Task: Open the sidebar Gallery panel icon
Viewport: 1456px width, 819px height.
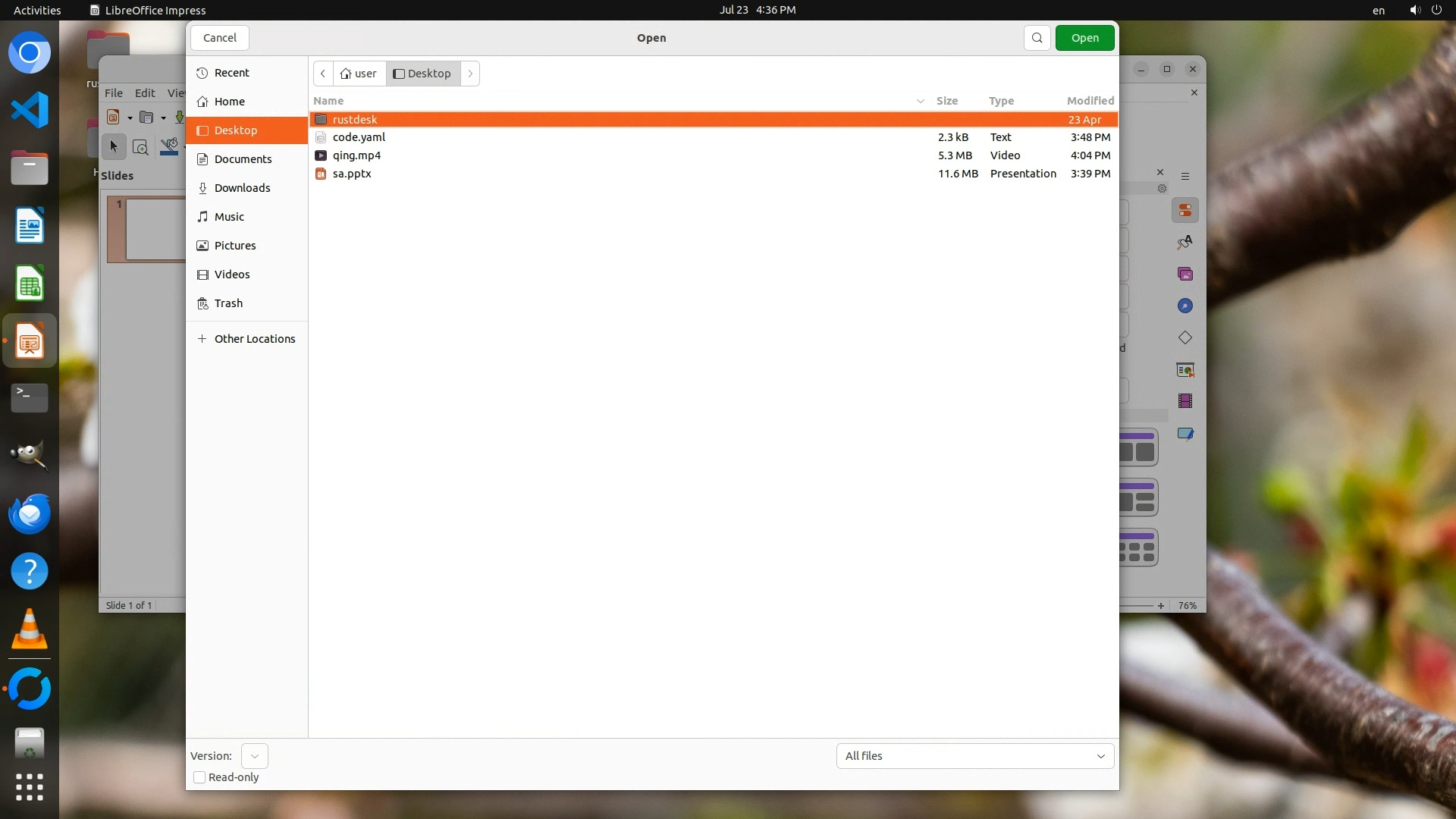Action: (x=1185, y=274)
